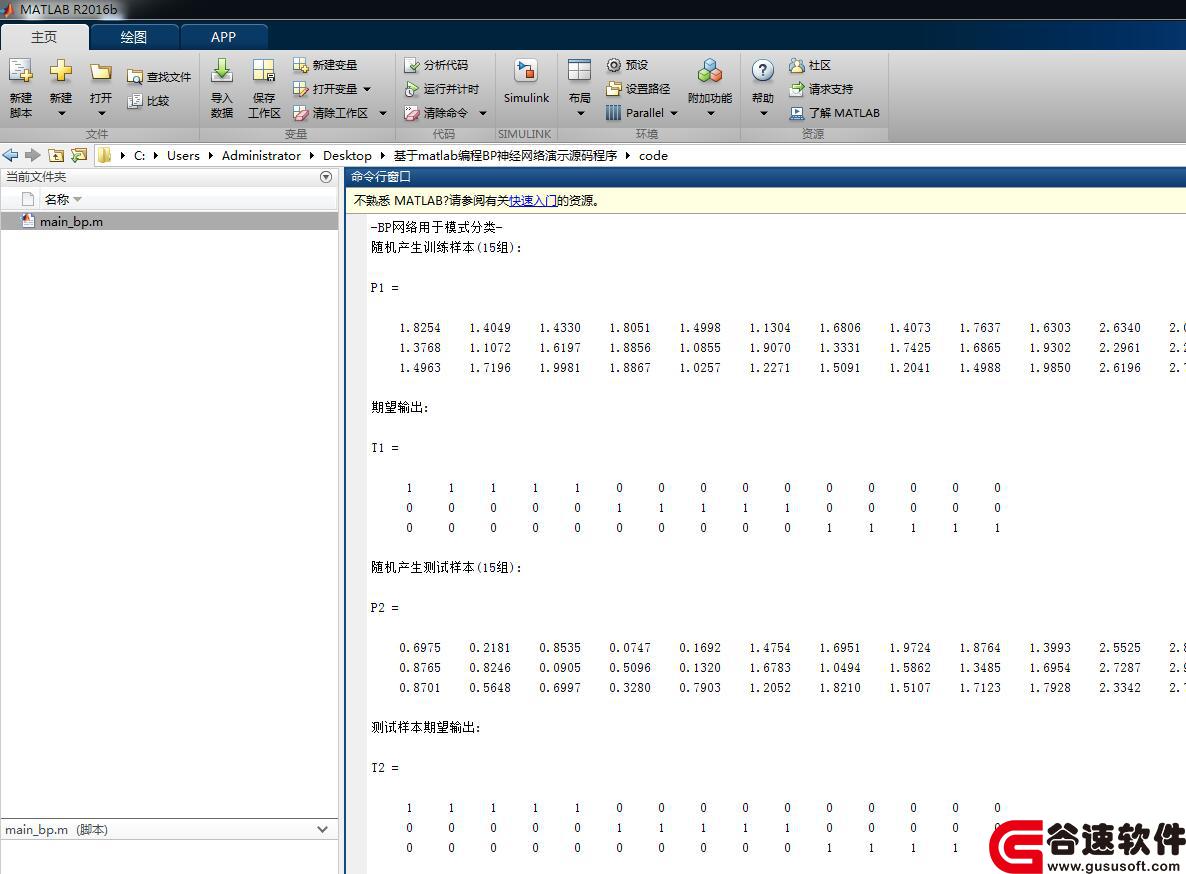1186x874 pixels.
Task: Open Preferences (预设)
Action: (628, 65)
